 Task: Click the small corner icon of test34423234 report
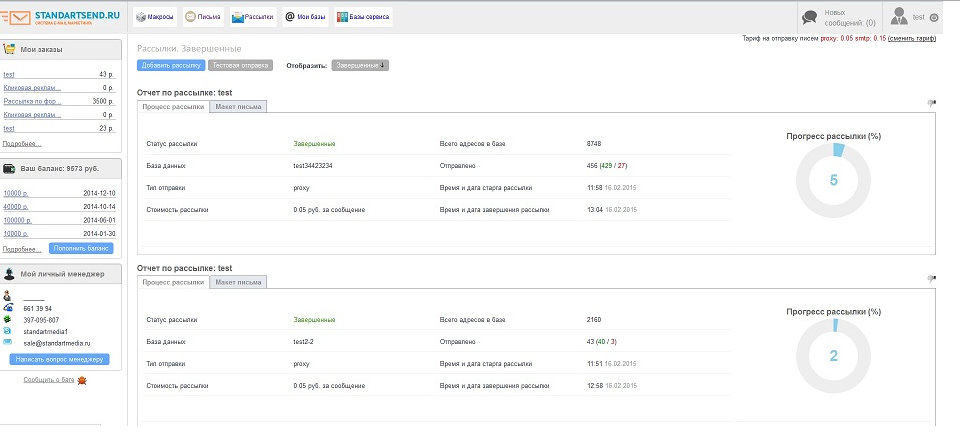click(931, 103)
